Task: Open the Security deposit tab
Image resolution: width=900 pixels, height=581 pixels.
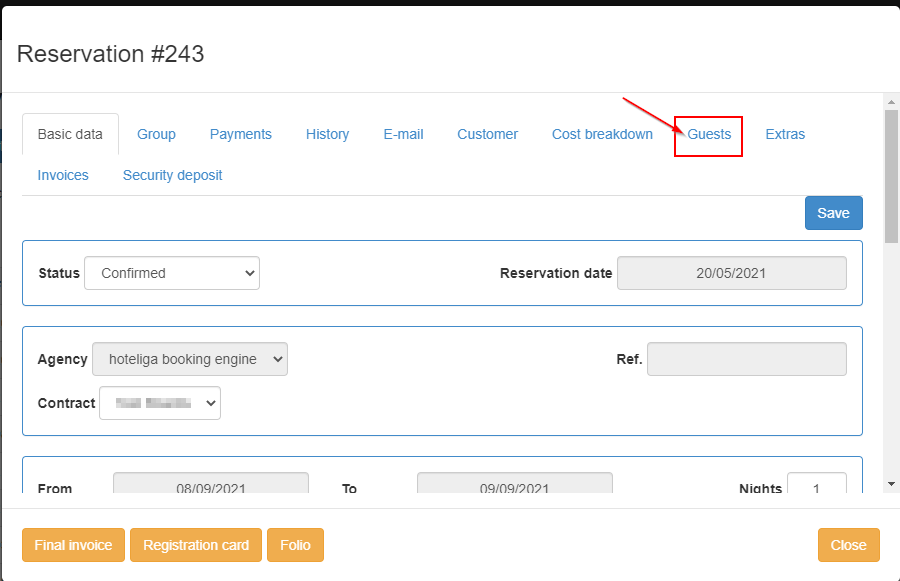Action: tap(172, 175)
